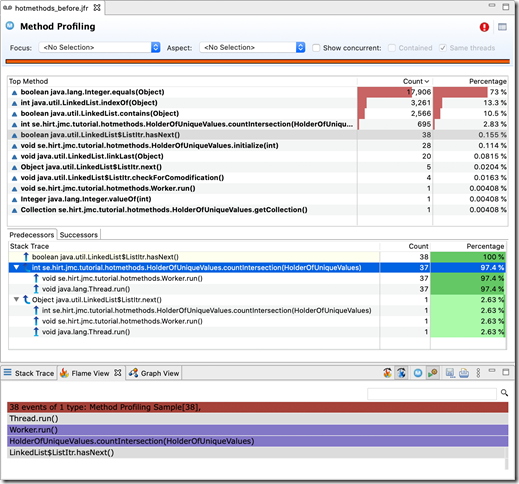
Task: Click the Worker.run() flame graph bar
Action: pos(258,430)
